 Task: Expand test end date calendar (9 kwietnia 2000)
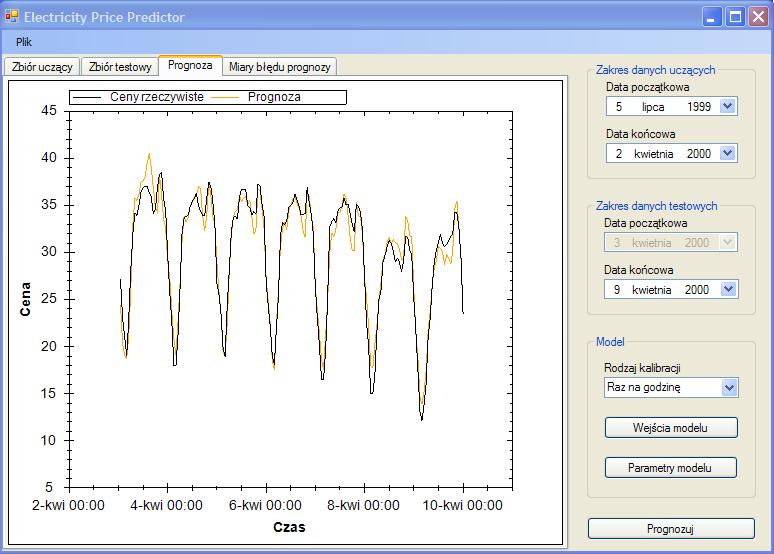(729, 289)
